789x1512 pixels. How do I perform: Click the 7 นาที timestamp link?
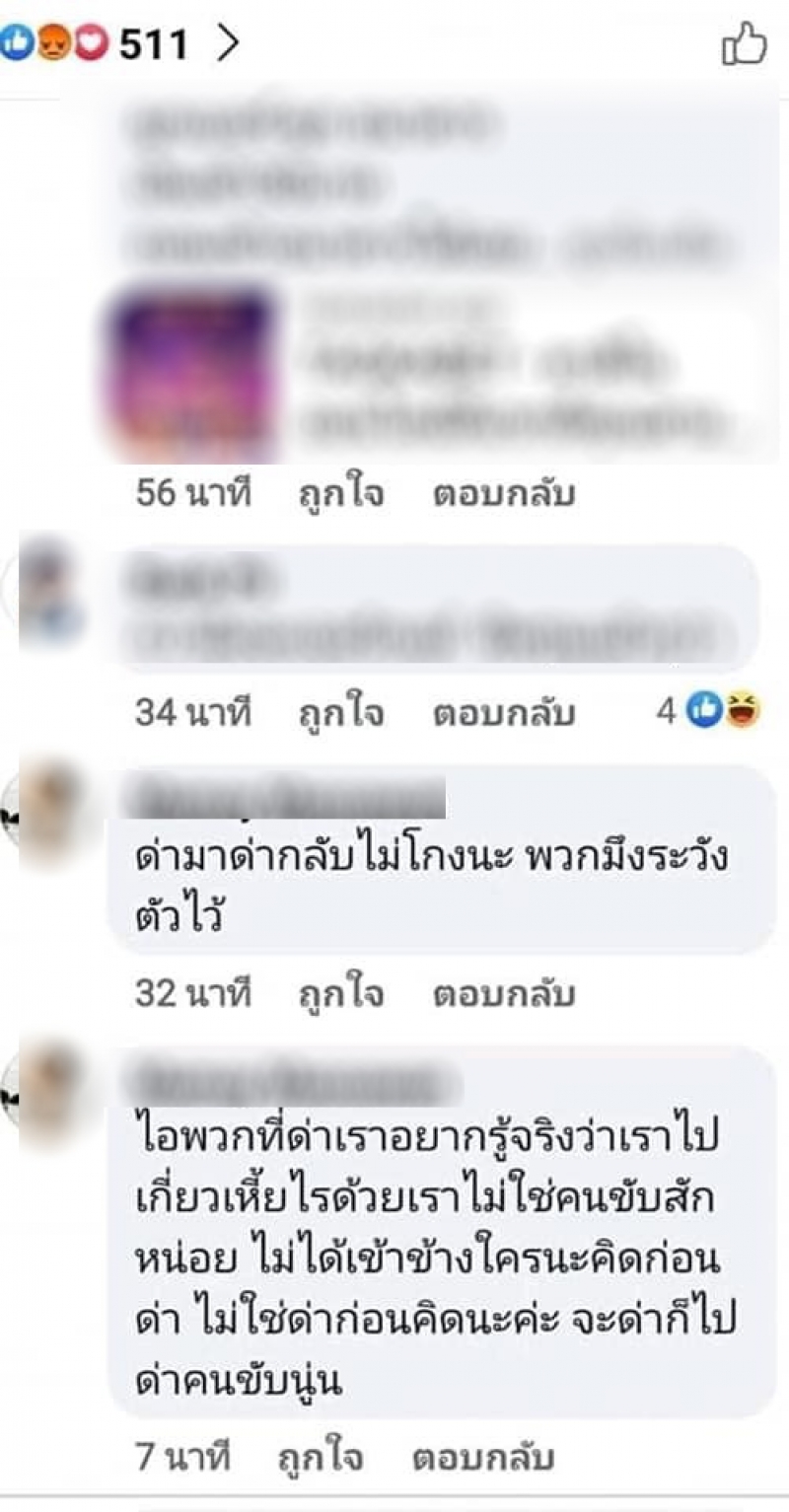[x=183, y=1458]
